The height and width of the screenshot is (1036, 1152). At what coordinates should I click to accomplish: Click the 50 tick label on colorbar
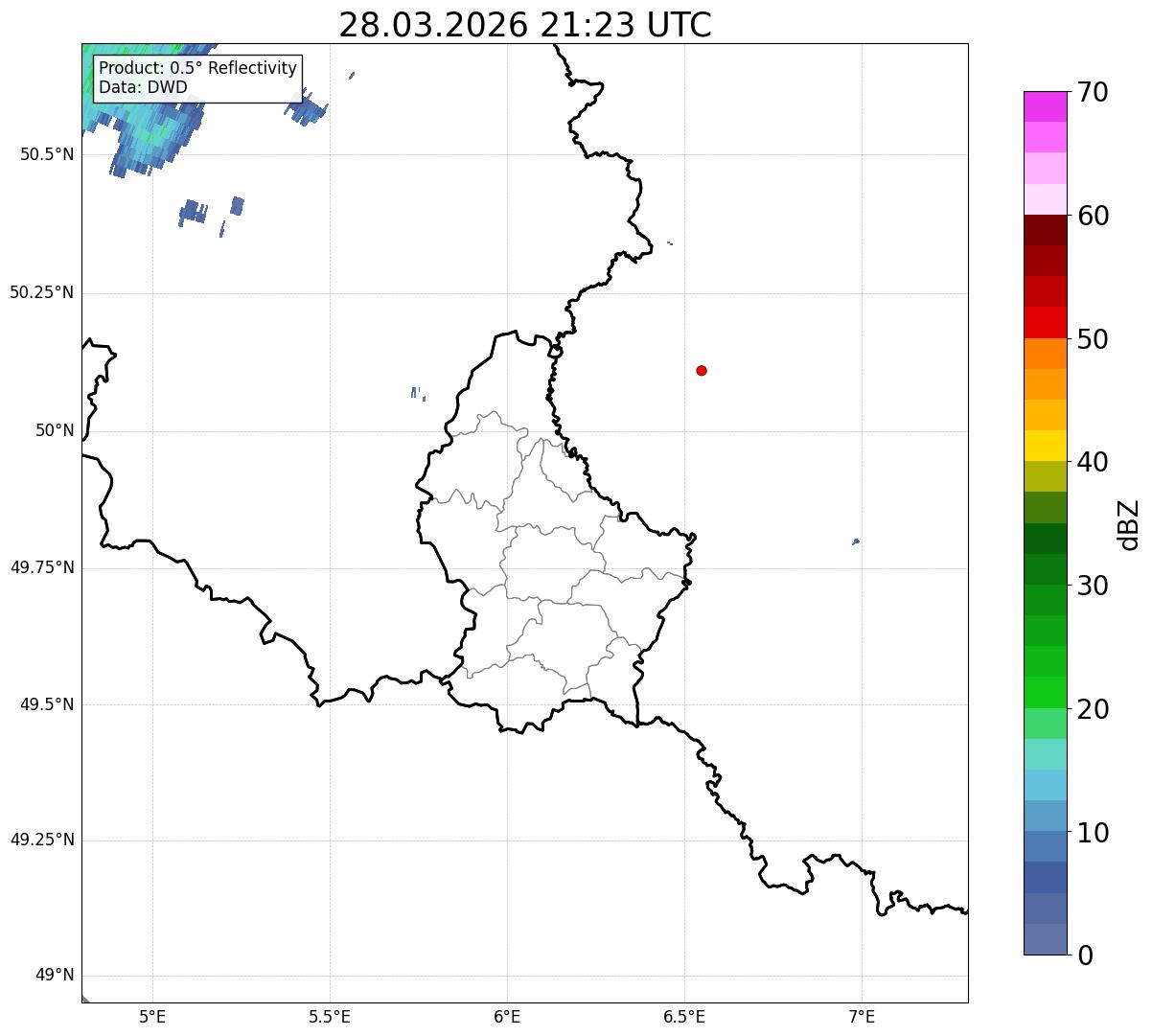pyautogui.click(x=1093, y=339)
